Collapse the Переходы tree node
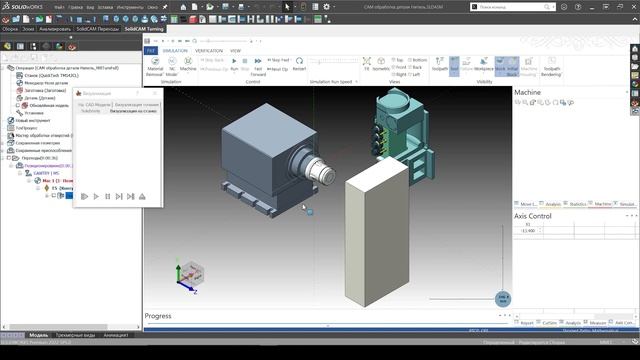The width and height of the screenshot is (640, 360). point(3,158)
